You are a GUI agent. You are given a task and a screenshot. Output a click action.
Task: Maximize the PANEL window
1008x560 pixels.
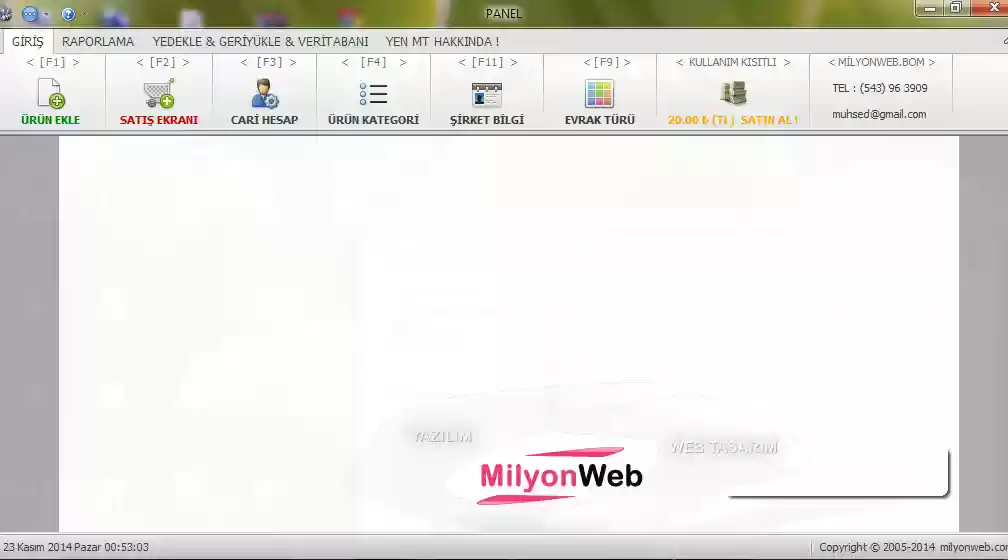pos(955,8)
